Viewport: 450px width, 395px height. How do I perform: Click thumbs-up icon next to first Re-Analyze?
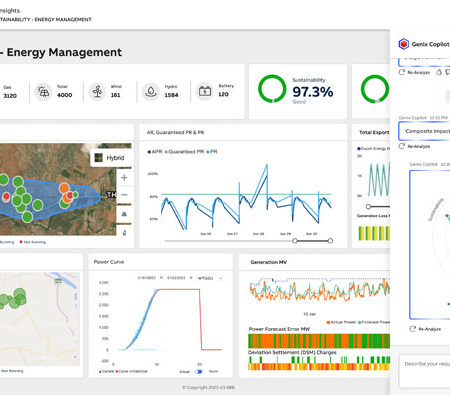(439, 72)
